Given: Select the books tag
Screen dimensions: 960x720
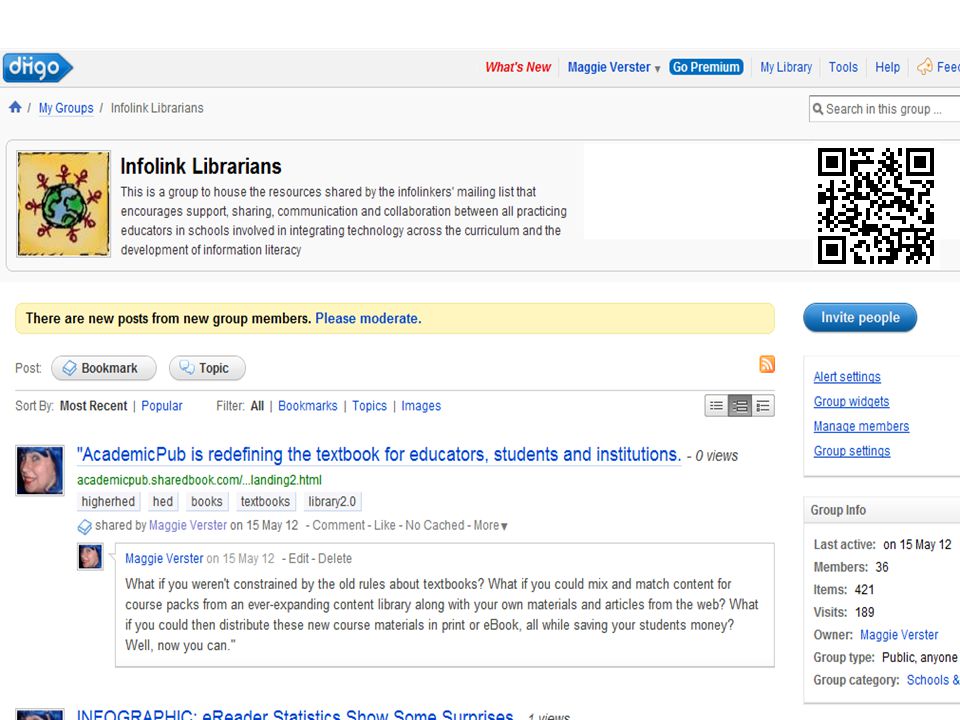Looking at the screenshot, I should click(x=207, y=501).
